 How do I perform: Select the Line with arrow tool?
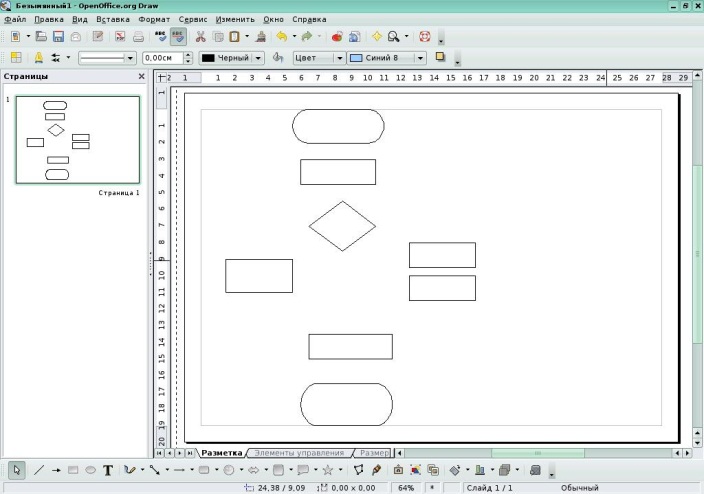click(x=56, y=470)
